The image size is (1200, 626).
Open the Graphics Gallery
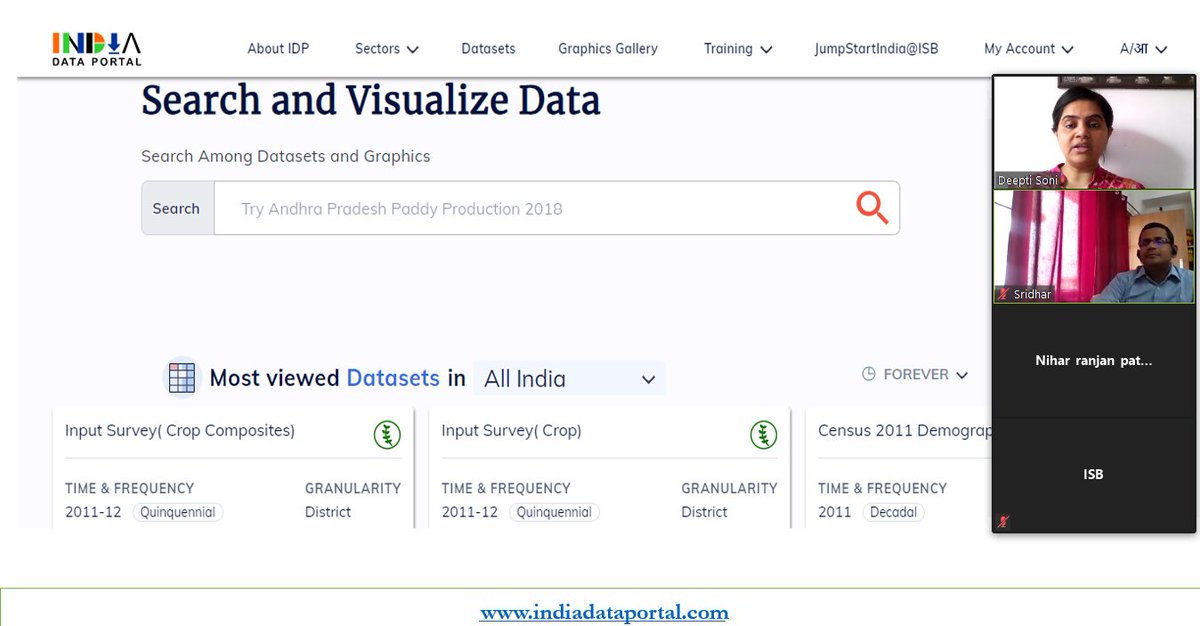coord(608,48)
